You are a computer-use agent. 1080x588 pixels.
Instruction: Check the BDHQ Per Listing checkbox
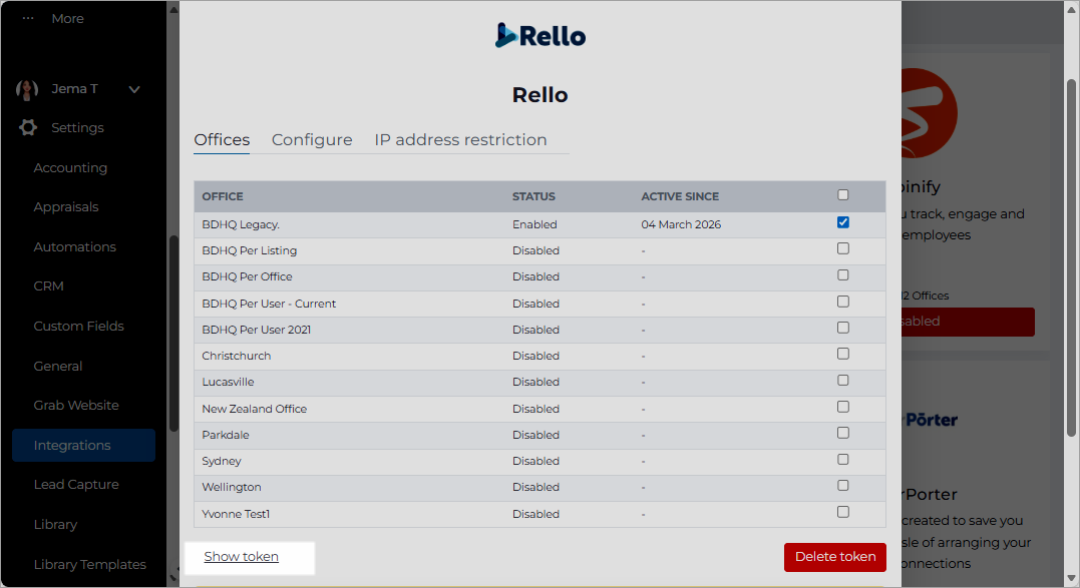coord(843,249)
